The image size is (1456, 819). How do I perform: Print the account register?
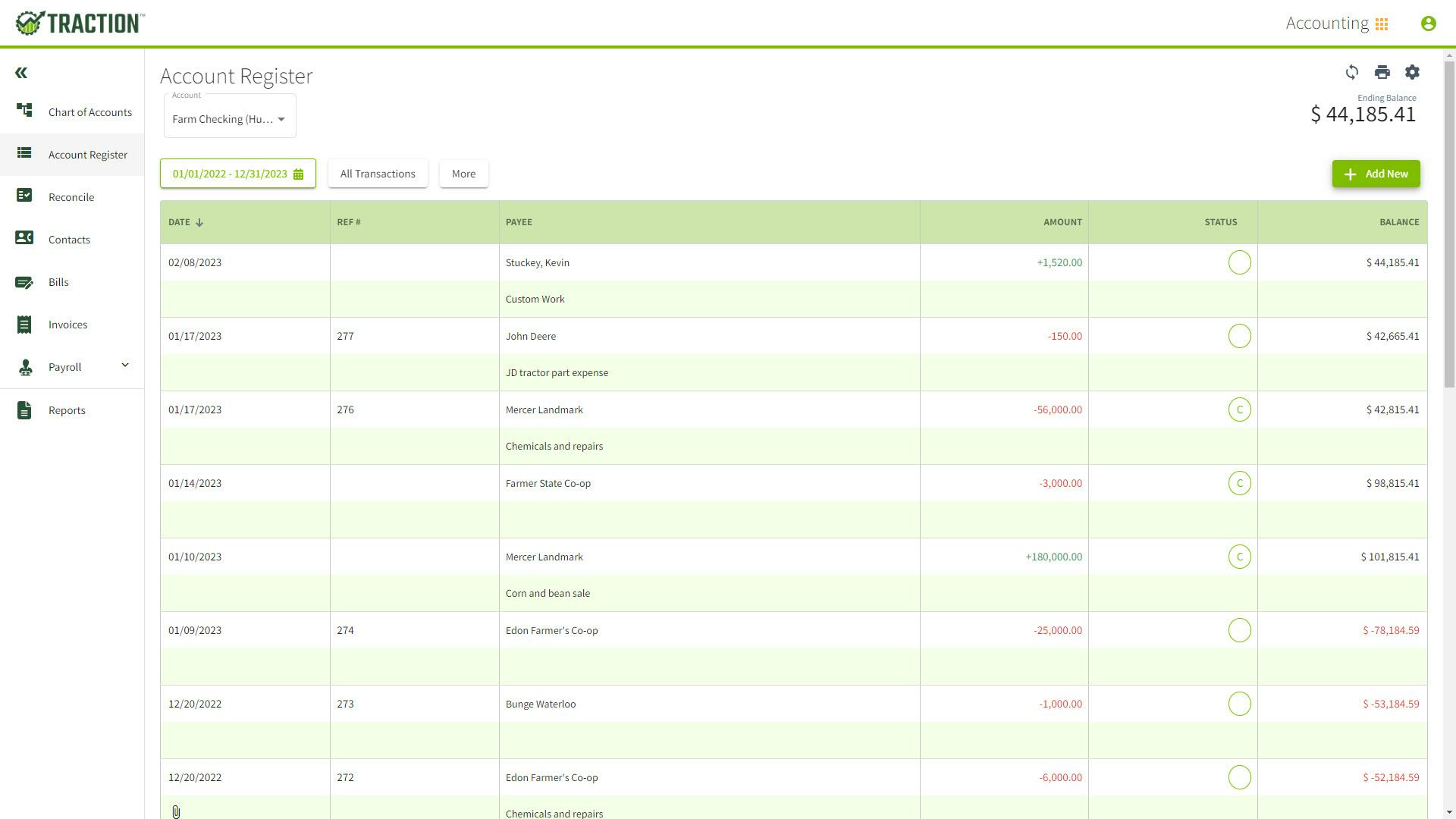1382,72
